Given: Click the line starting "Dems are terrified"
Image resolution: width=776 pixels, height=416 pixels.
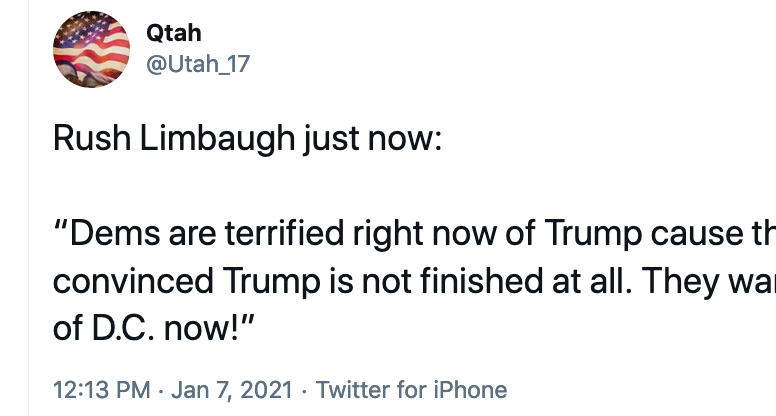Looking at the screenshot, I should [x=414, y=233].
